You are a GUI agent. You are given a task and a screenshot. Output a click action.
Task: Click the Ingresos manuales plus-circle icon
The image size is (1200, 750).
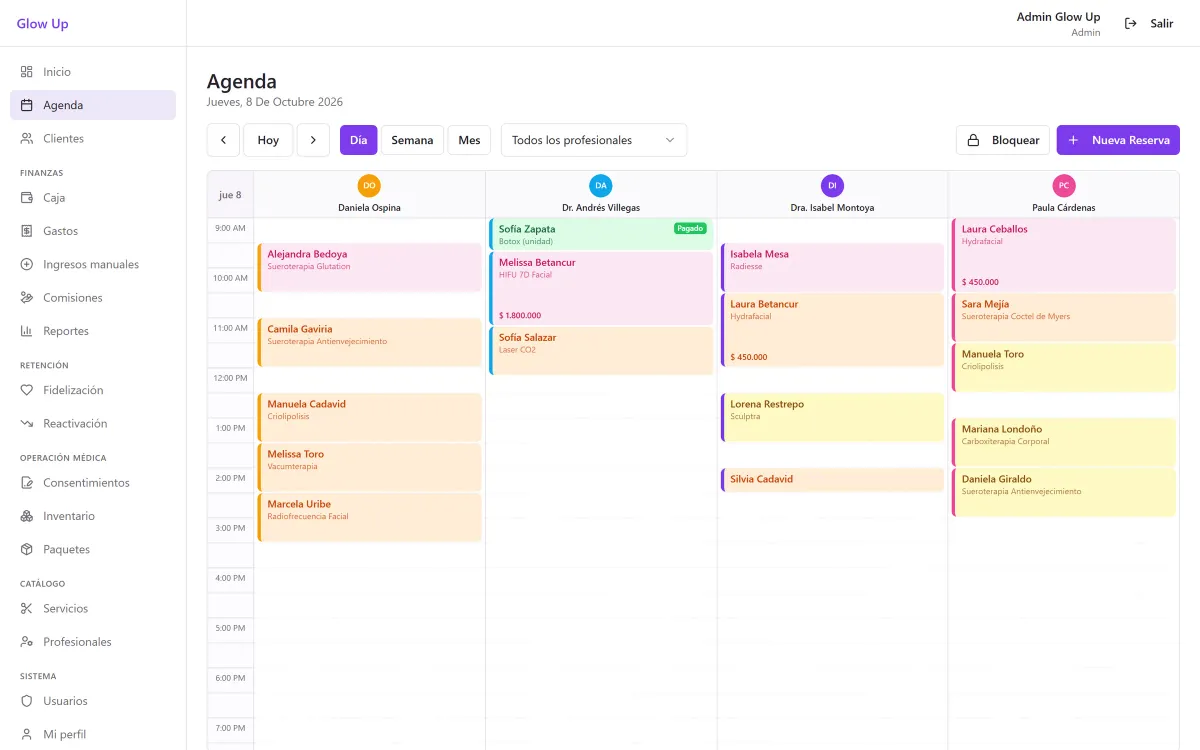tap(27, 265)
